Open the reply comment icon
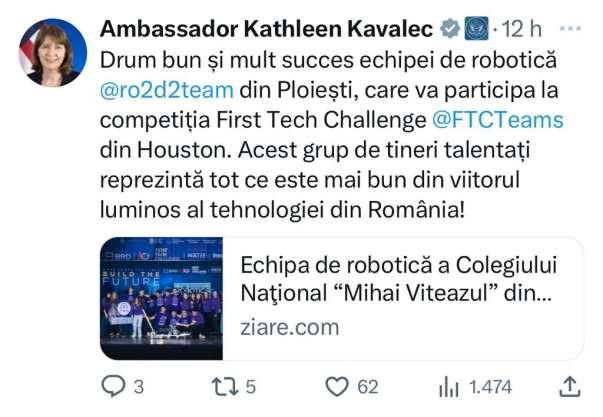The image size is (603, 417). [x=113, y=386]
